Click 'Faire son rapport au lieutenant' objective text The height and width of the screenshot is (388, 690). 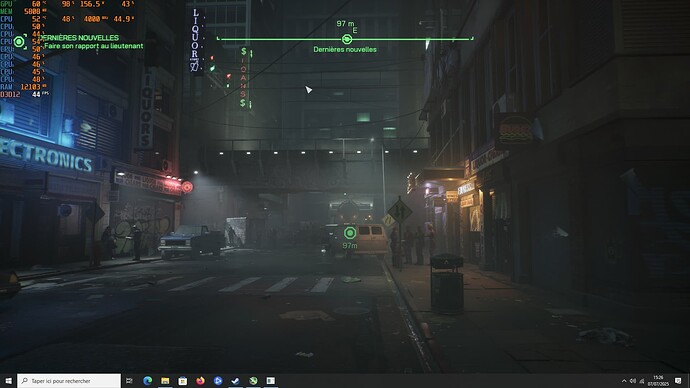click(94, 46)
